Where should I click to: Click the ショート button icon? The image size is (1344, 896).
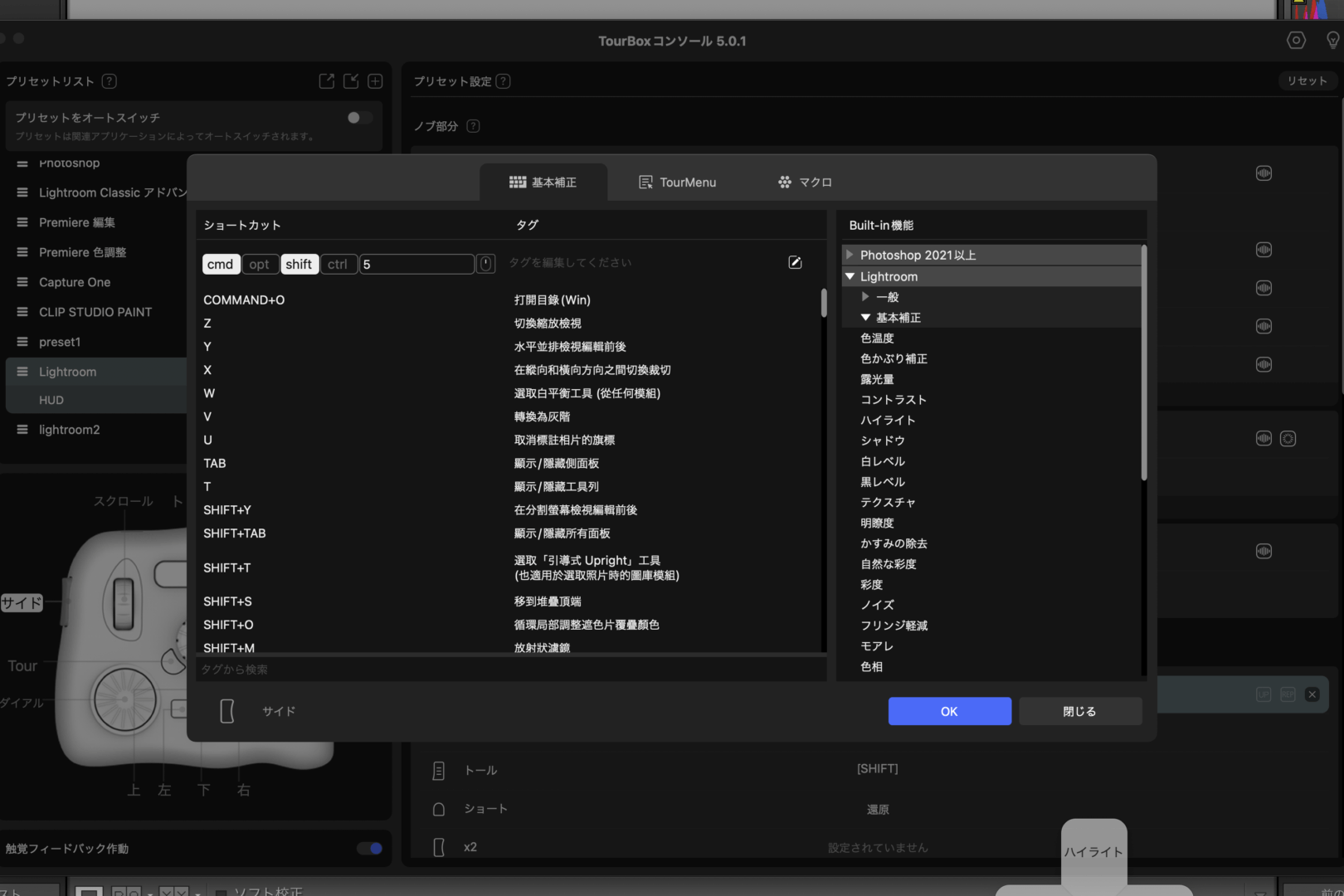pos(439,809)
